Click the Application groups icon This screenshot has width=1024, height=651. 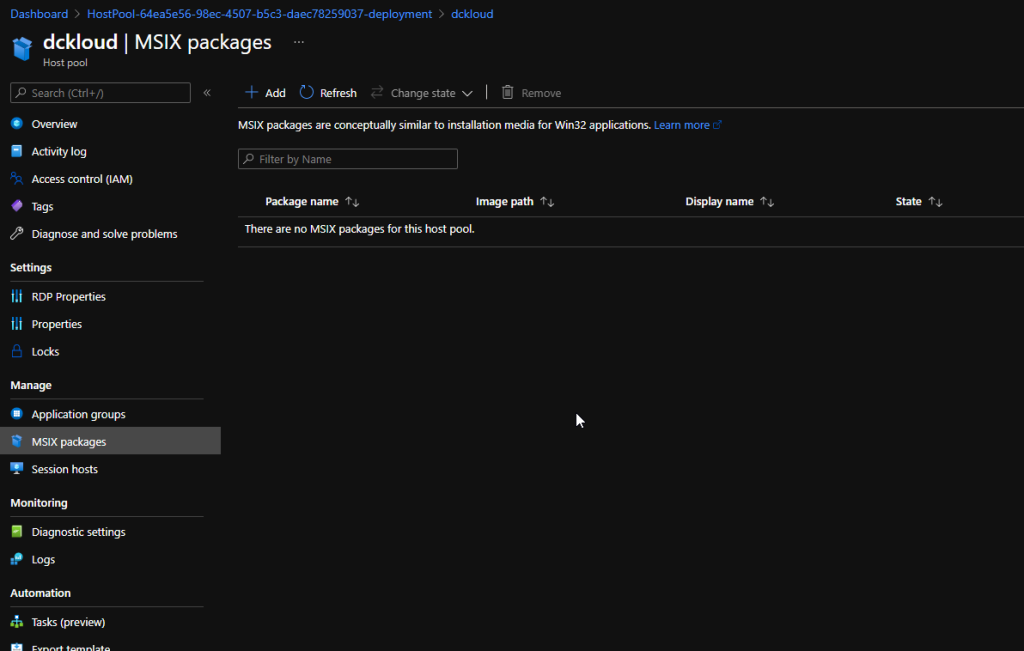(x=17, y=413)
